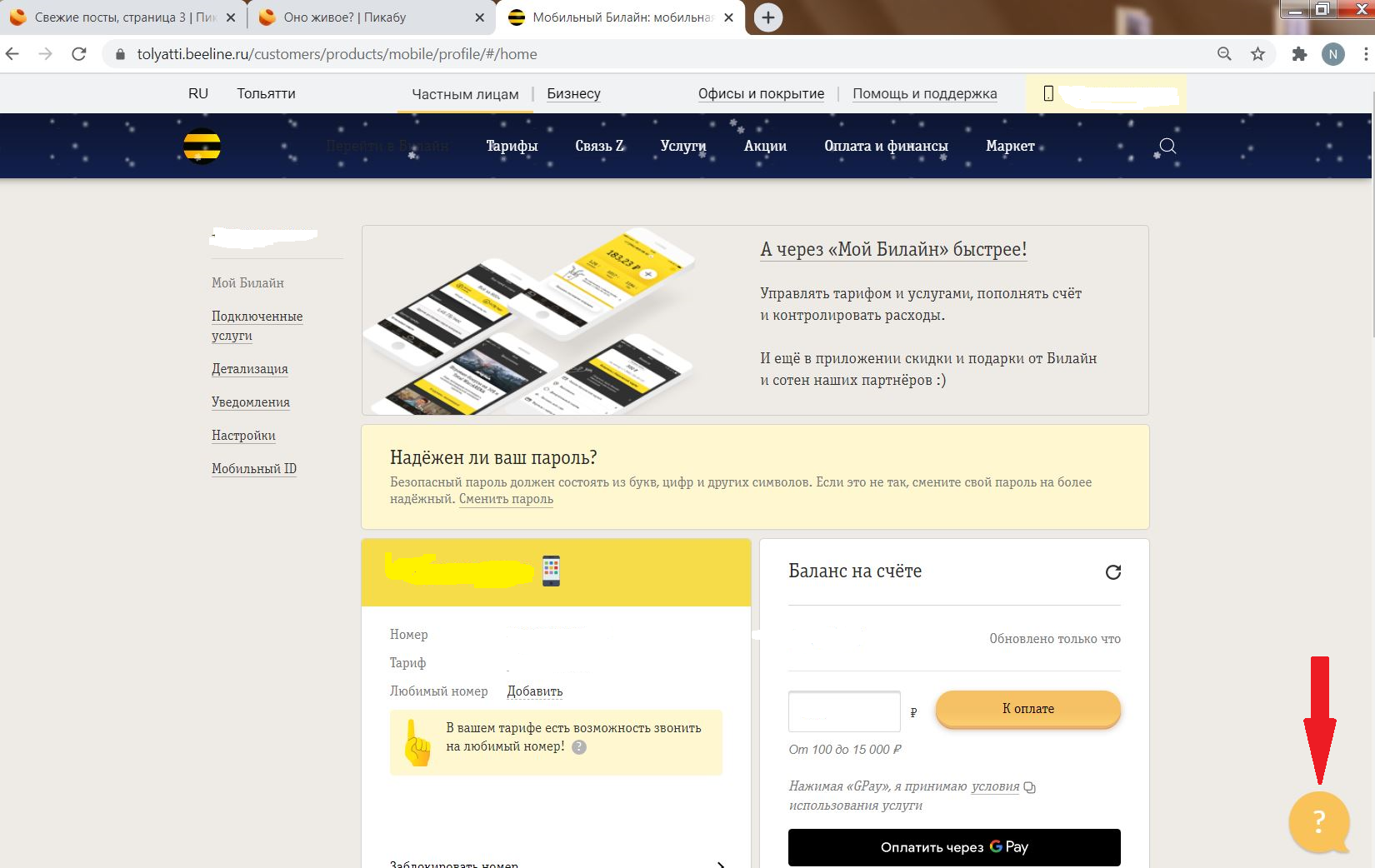Change language from RU
The height and width of the screenshot is (868, 1375).
pos(198,94)
